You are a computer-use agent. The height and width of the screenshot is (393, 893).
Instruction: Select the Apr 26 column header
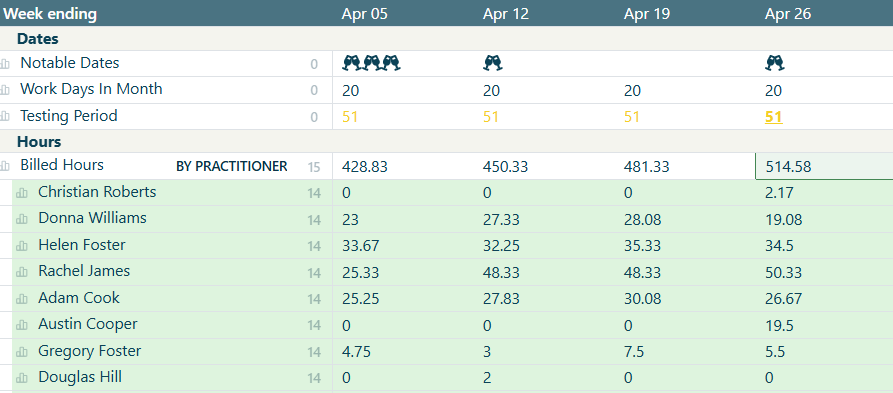click(x=788, y=14)
